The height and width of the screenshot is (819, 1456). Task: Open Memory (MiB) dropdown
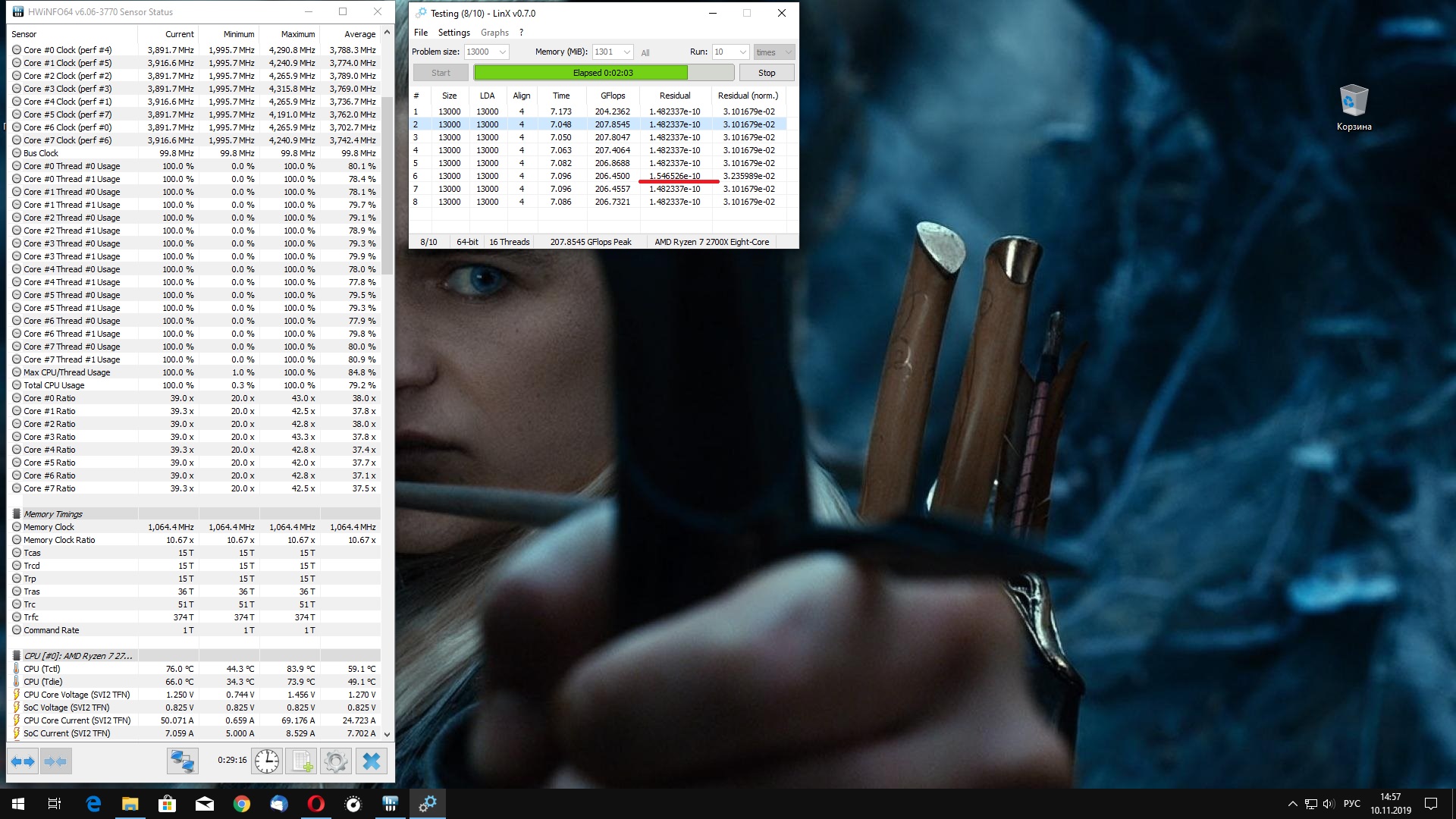coord(626,52)
